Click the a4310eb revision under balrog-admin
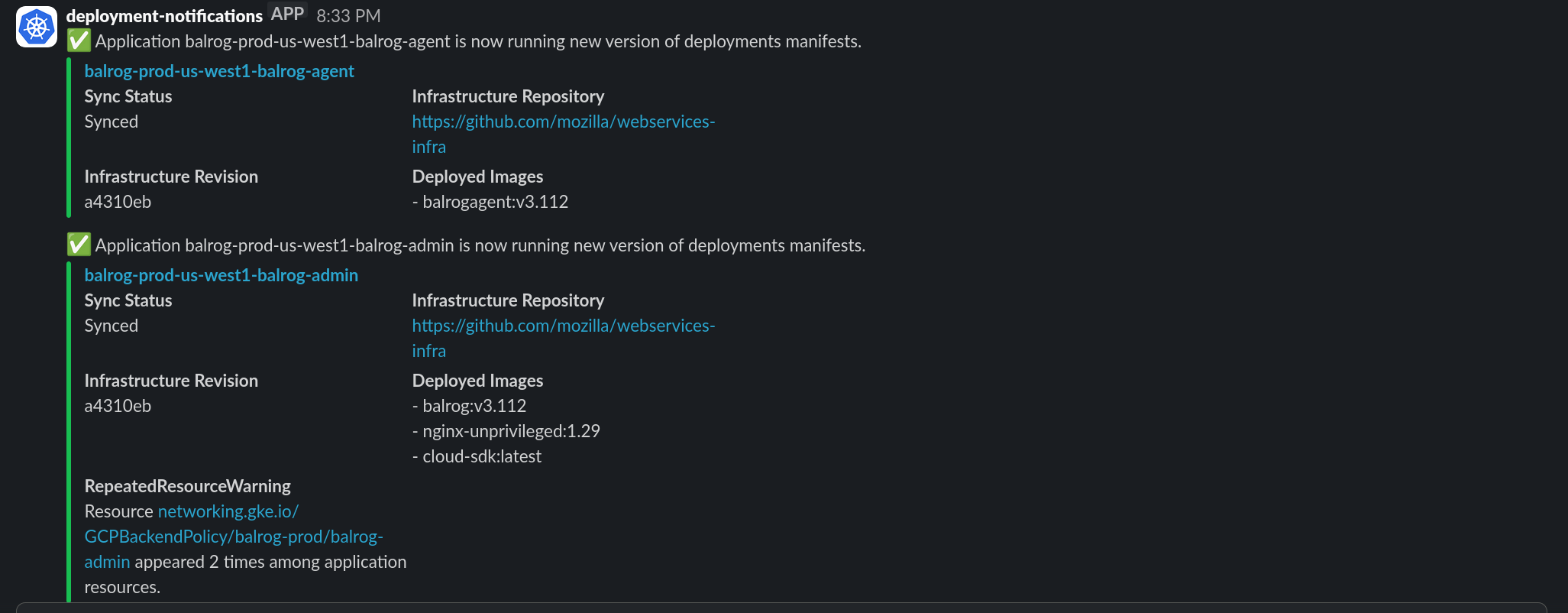Viewport: 1568px width, 613px height. [x=118, y=406]
